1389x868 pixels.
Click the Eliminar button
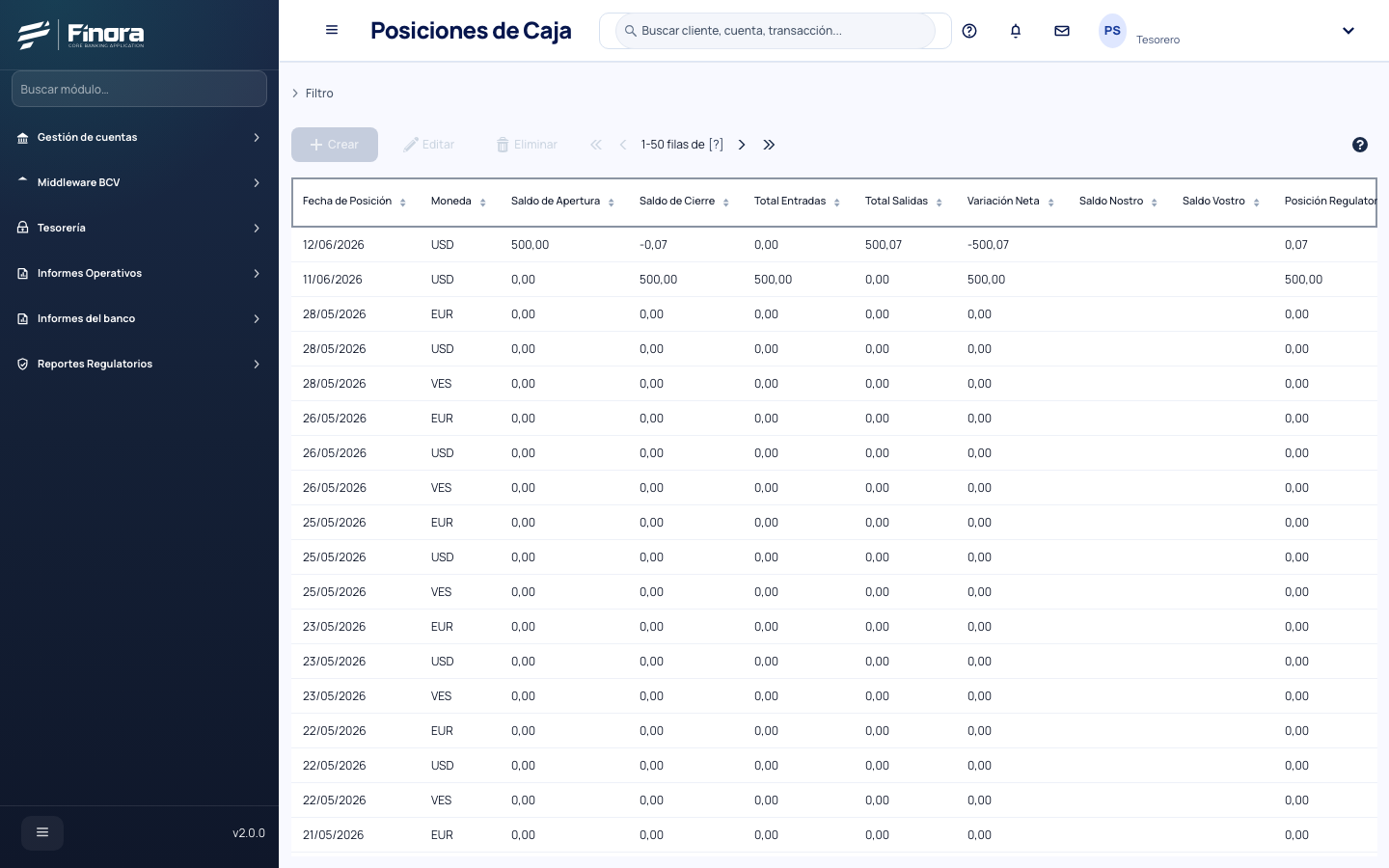pyautogui.click(x=527, y=145)
